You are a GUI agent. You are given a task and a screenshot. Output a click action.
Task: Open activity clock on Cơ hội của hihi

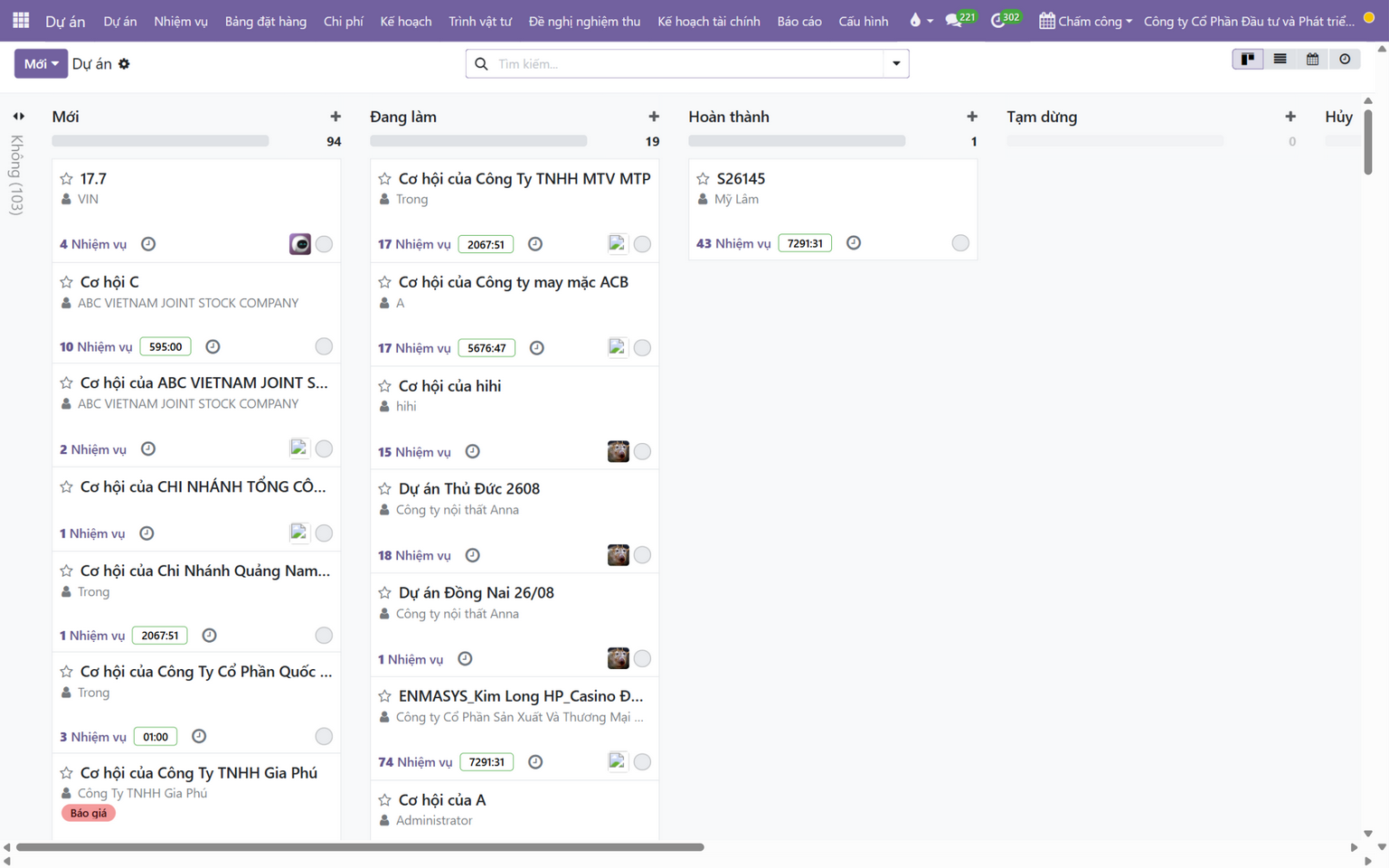[472, 452]
